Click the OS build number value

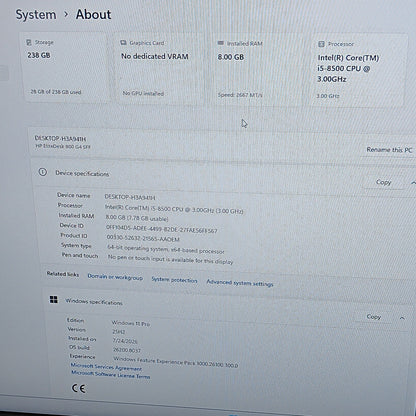[x=127, y=350]
